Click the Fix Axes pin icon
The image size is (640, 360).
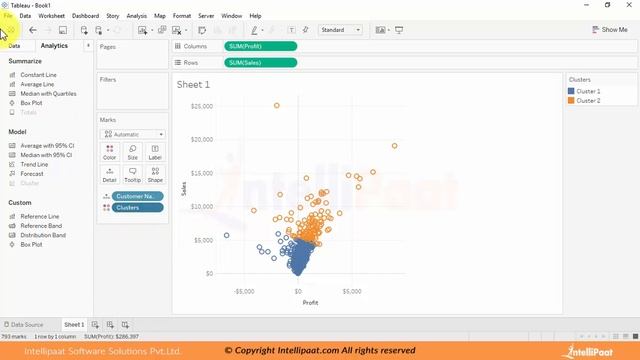pyautogui.click(x=305, y=30)
